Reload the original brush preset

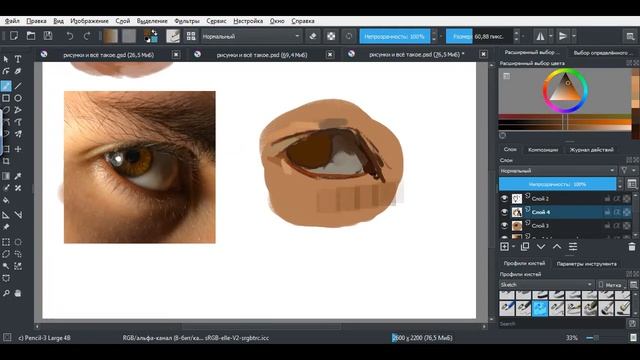349,36
